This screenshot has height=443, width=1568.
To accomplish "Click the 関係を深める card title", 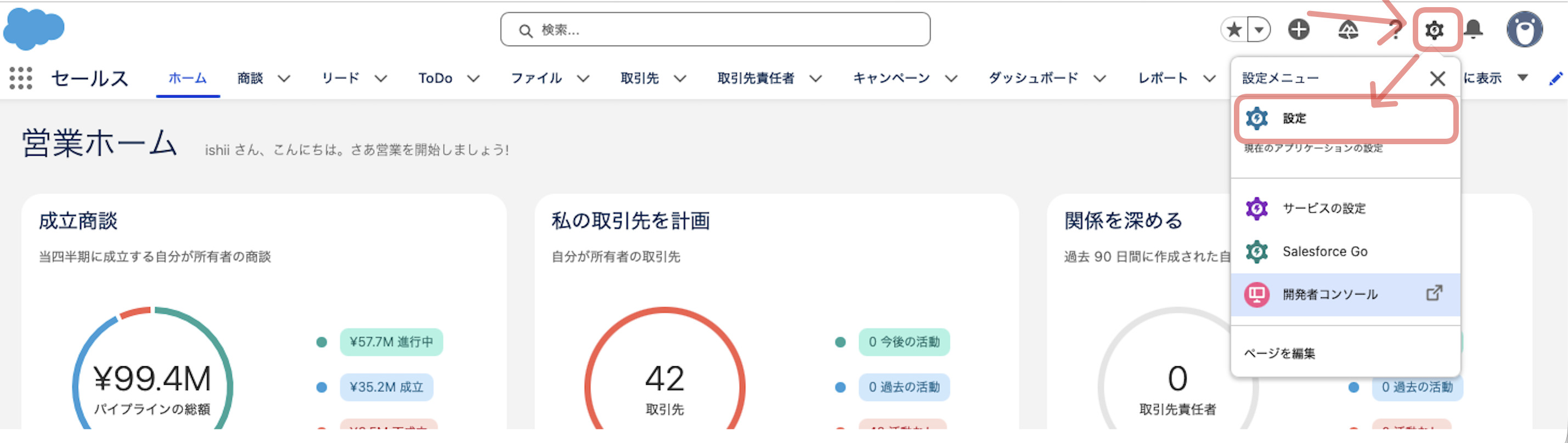I will (1123, 221).
